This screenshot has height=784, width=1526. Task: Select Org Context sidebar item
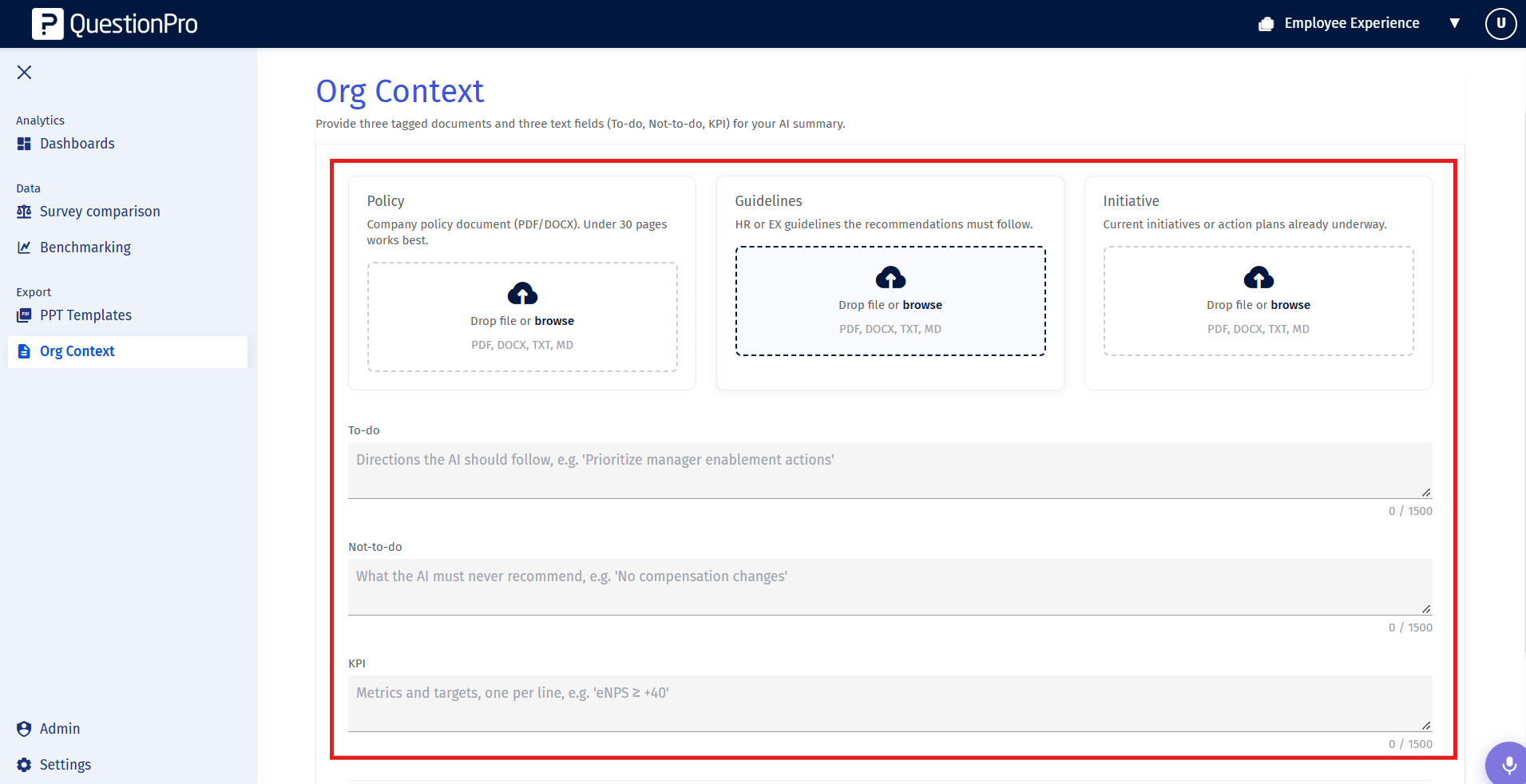128,351
